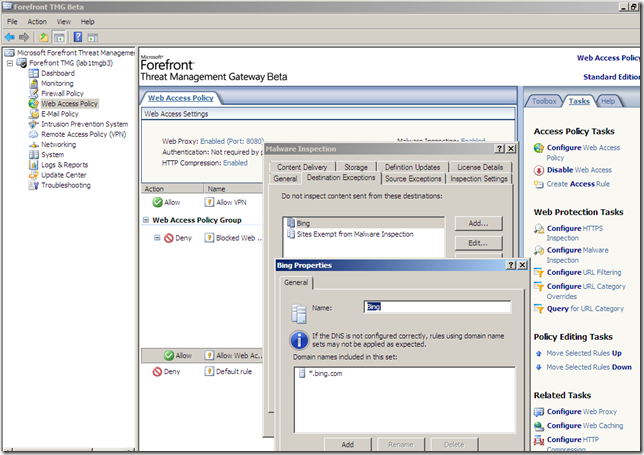
Task: Click Help question mark in Bing Properties
Action: pyautogui.click(x=511, y=265)
